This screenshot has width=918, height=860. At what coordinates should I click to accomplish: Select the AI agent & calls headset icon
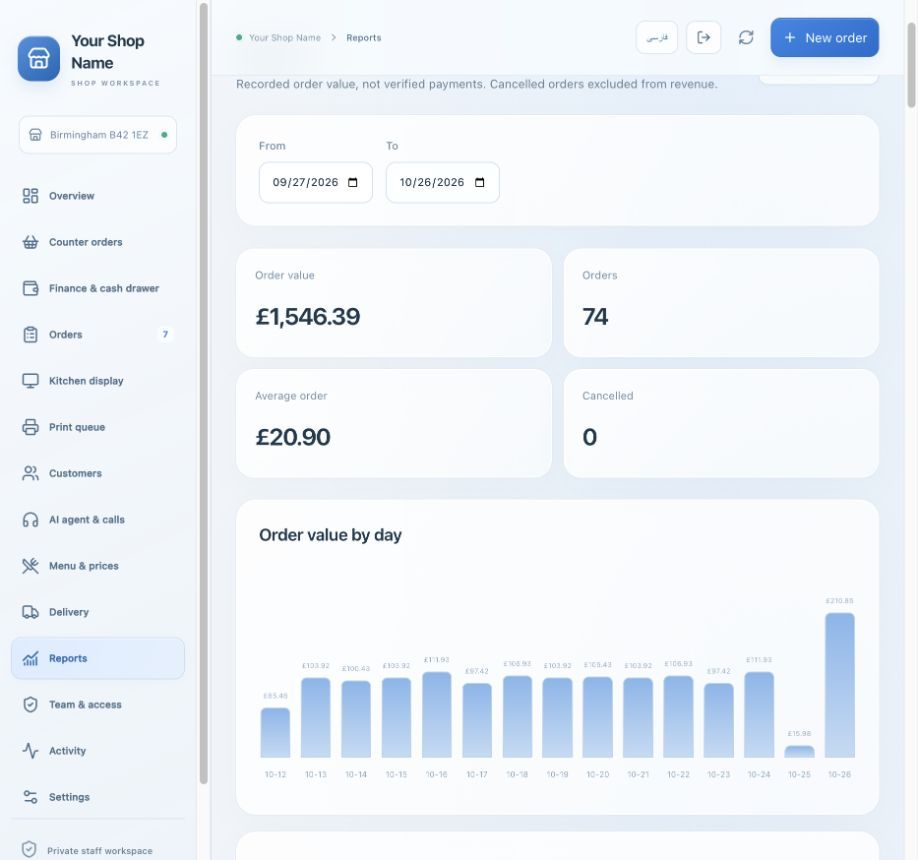click(30, 519)
